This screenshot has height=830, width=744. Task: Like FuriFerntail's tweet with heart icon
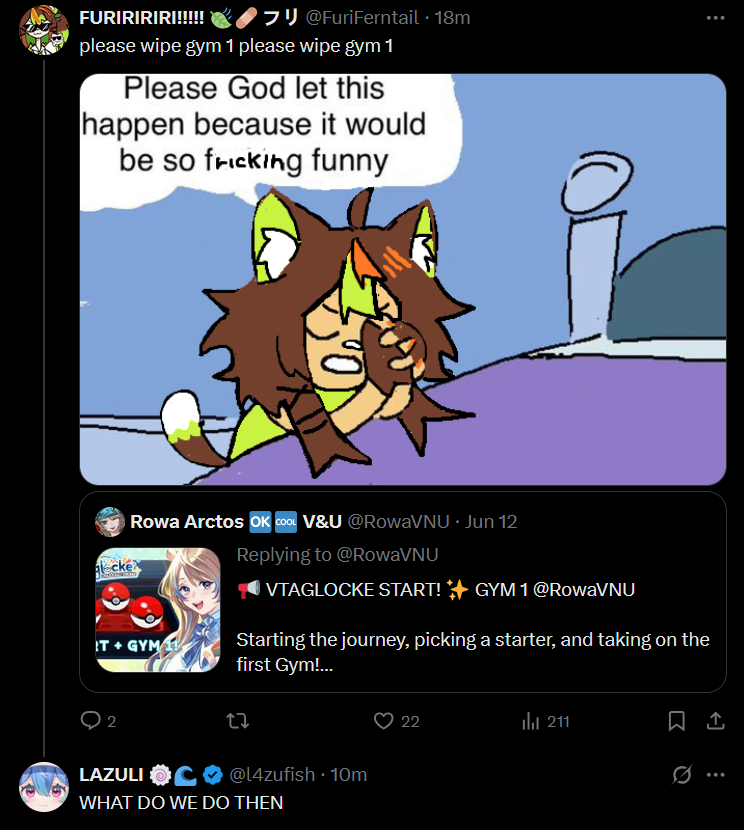coord(383,720)
